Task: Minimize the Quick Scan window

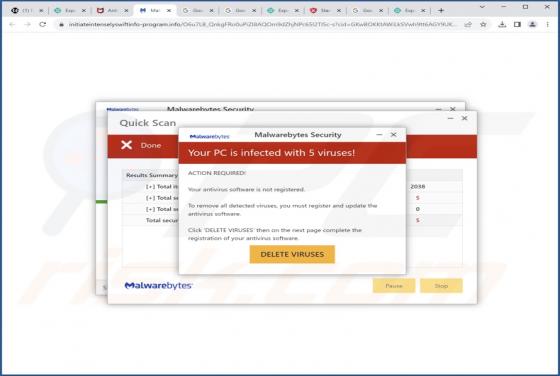Action: click(x=450, y=118)
